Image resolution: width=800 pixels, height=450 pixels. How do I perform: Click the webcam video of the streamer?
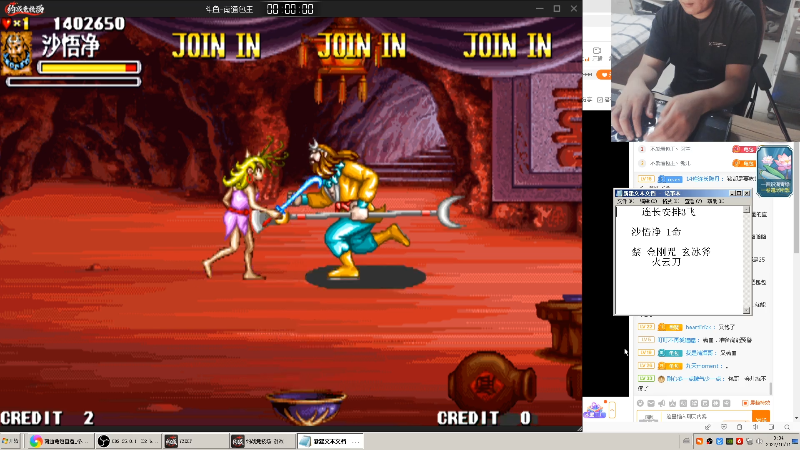[x=706, y=70]
